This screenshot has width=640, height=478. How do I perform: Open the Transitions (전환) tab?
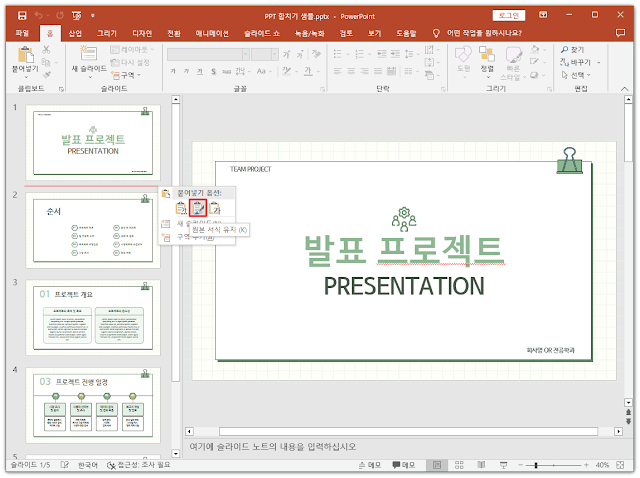click(x=173, y=33)
